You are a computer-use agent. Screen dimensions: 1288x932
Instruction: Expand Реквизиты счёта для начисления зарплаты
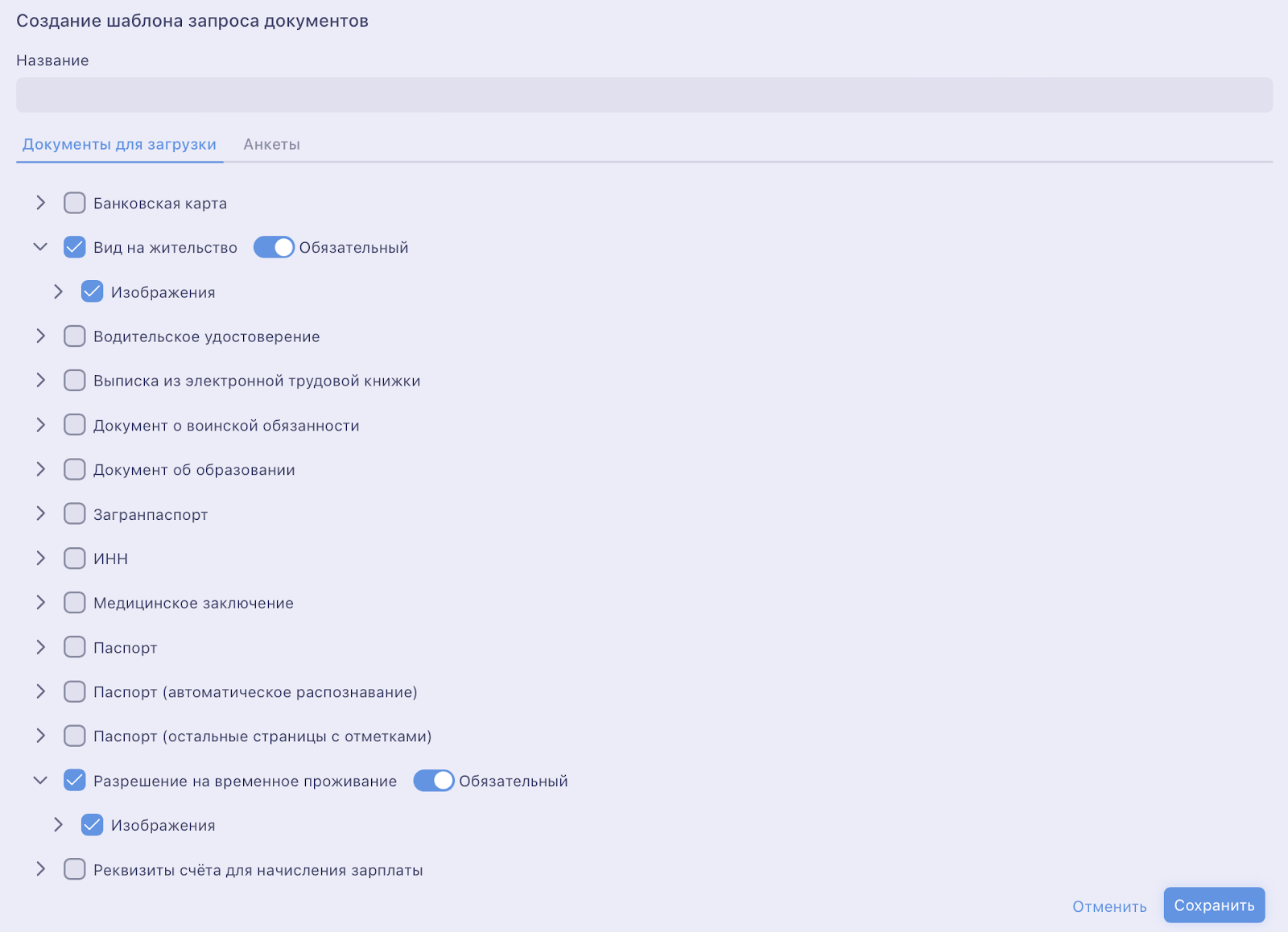[40, 869]
